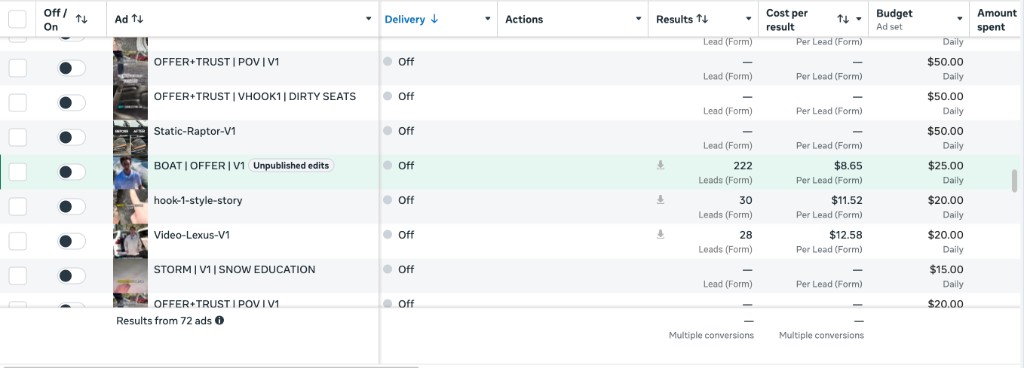Click the export icon in Video-Lexus-V1 row
The image size is (1024, 368).
point(660,235)
